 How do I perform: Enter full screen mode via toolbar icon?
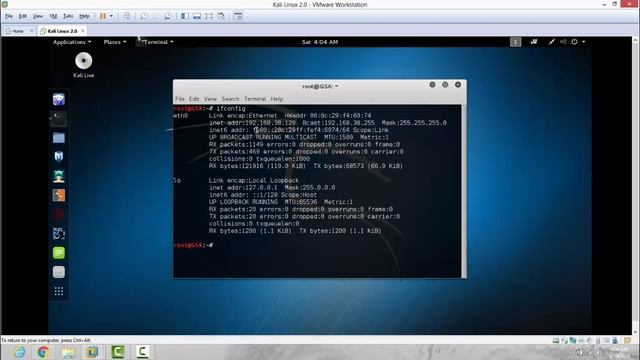coord(209,16)
